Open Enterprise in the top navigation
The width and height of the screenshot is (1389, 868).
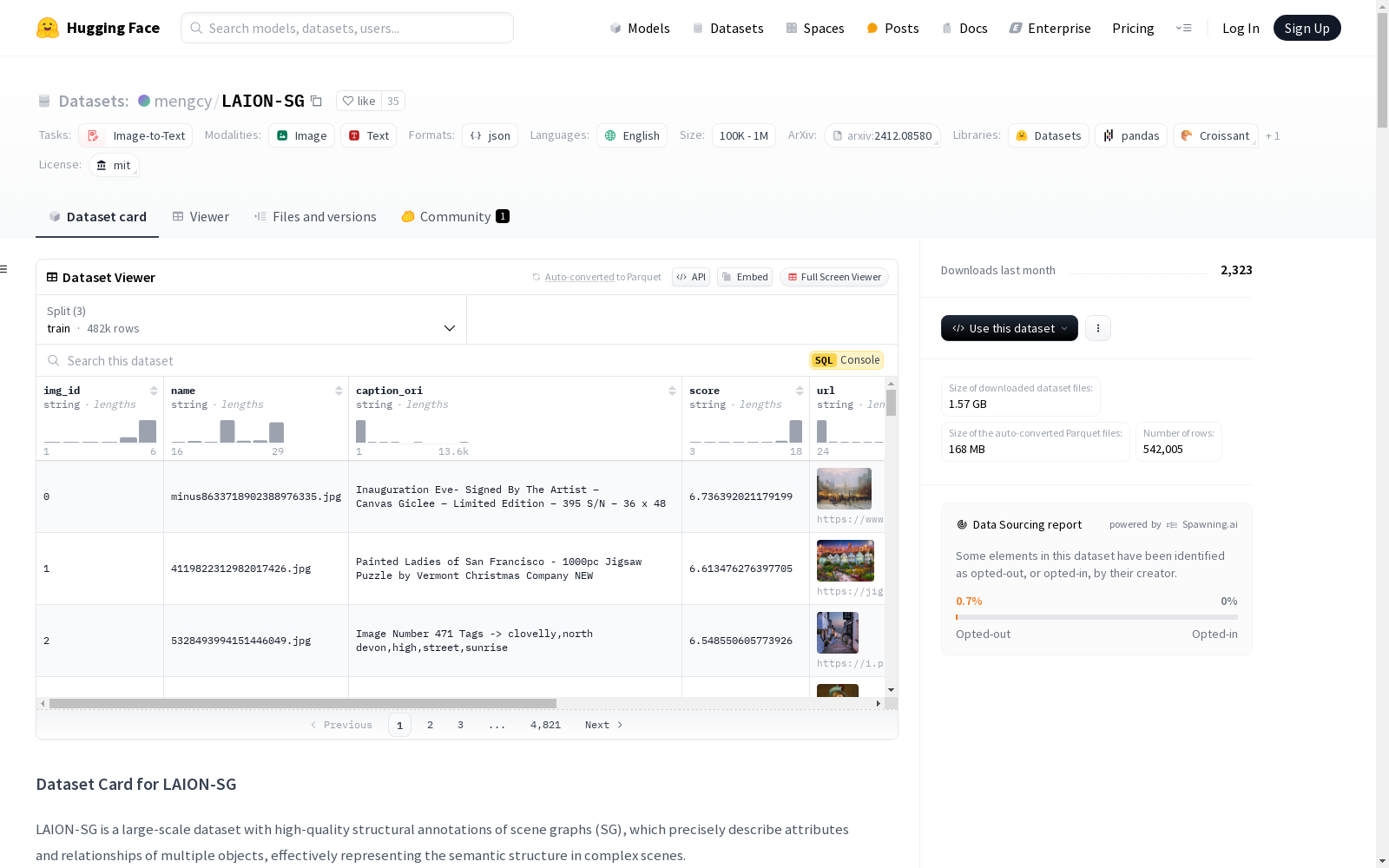pyautogui.click(x=1050, y=28)
